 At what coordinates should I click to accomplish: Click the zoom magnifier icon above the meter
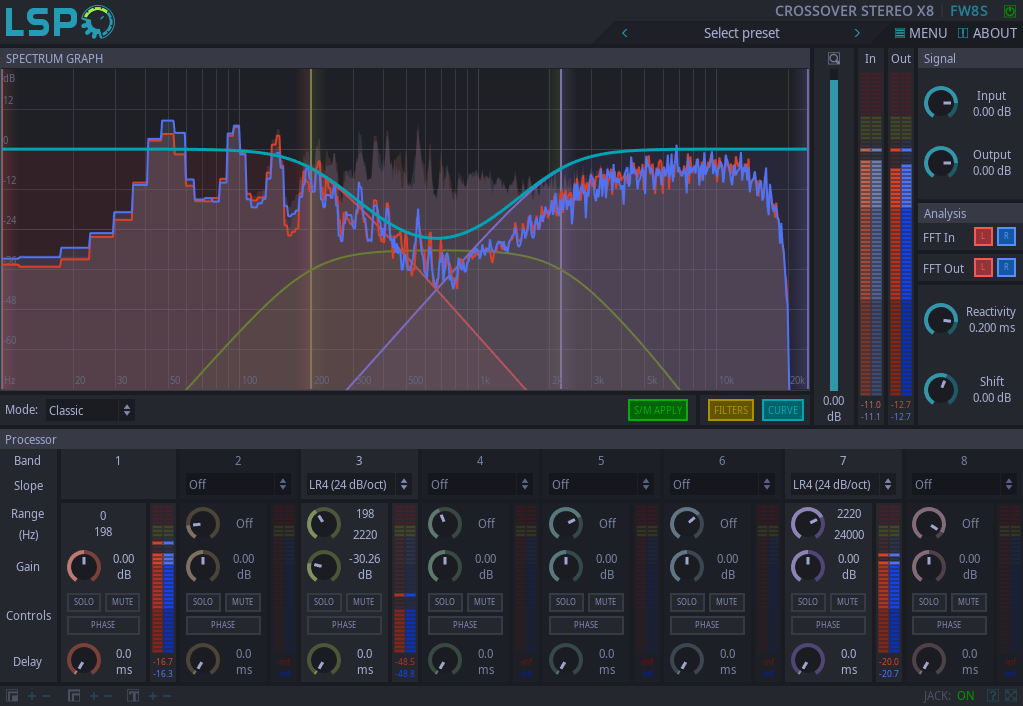tap(834, 59)
